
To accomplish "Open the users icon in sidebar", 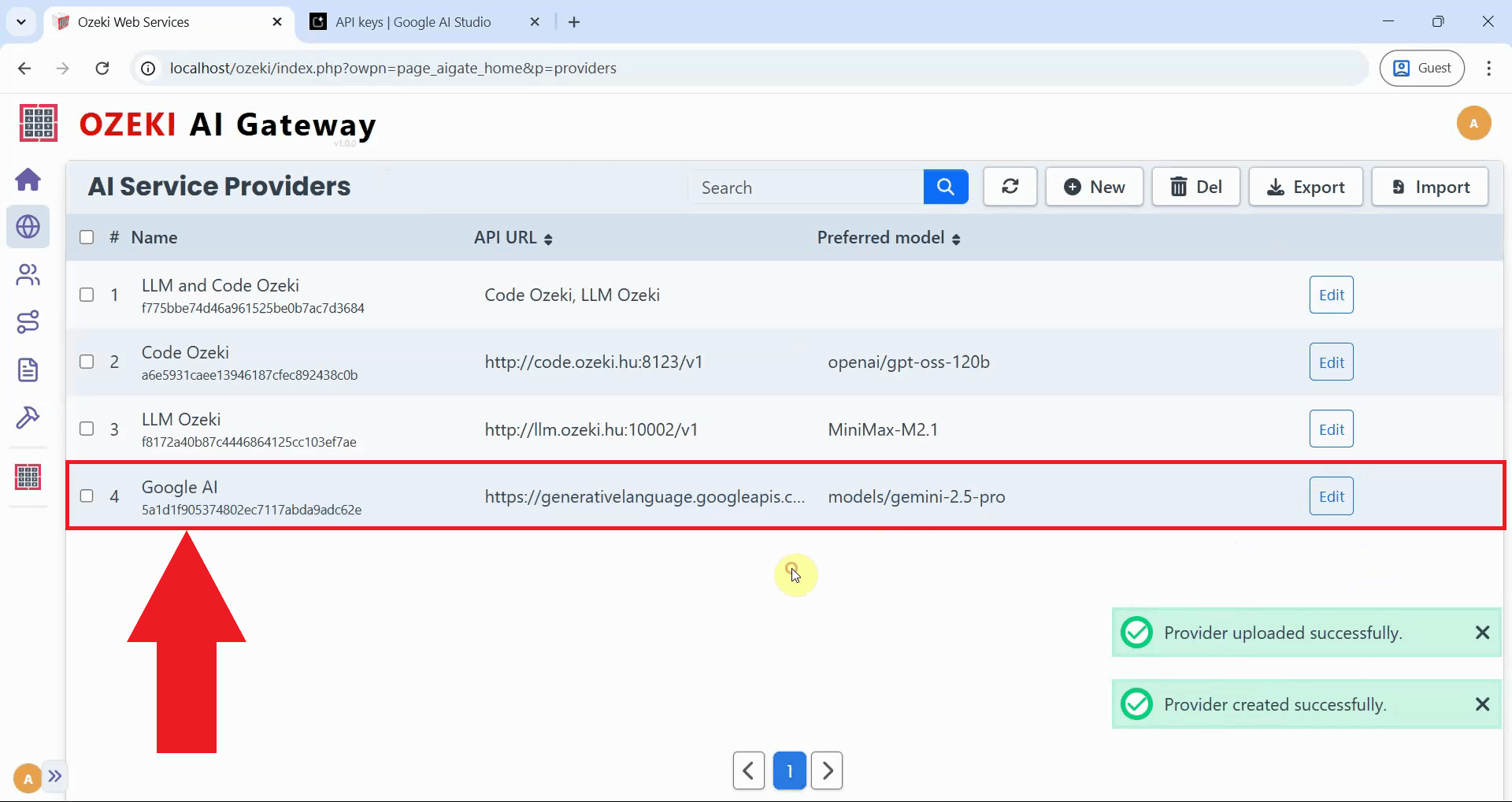I will point(28,275).
